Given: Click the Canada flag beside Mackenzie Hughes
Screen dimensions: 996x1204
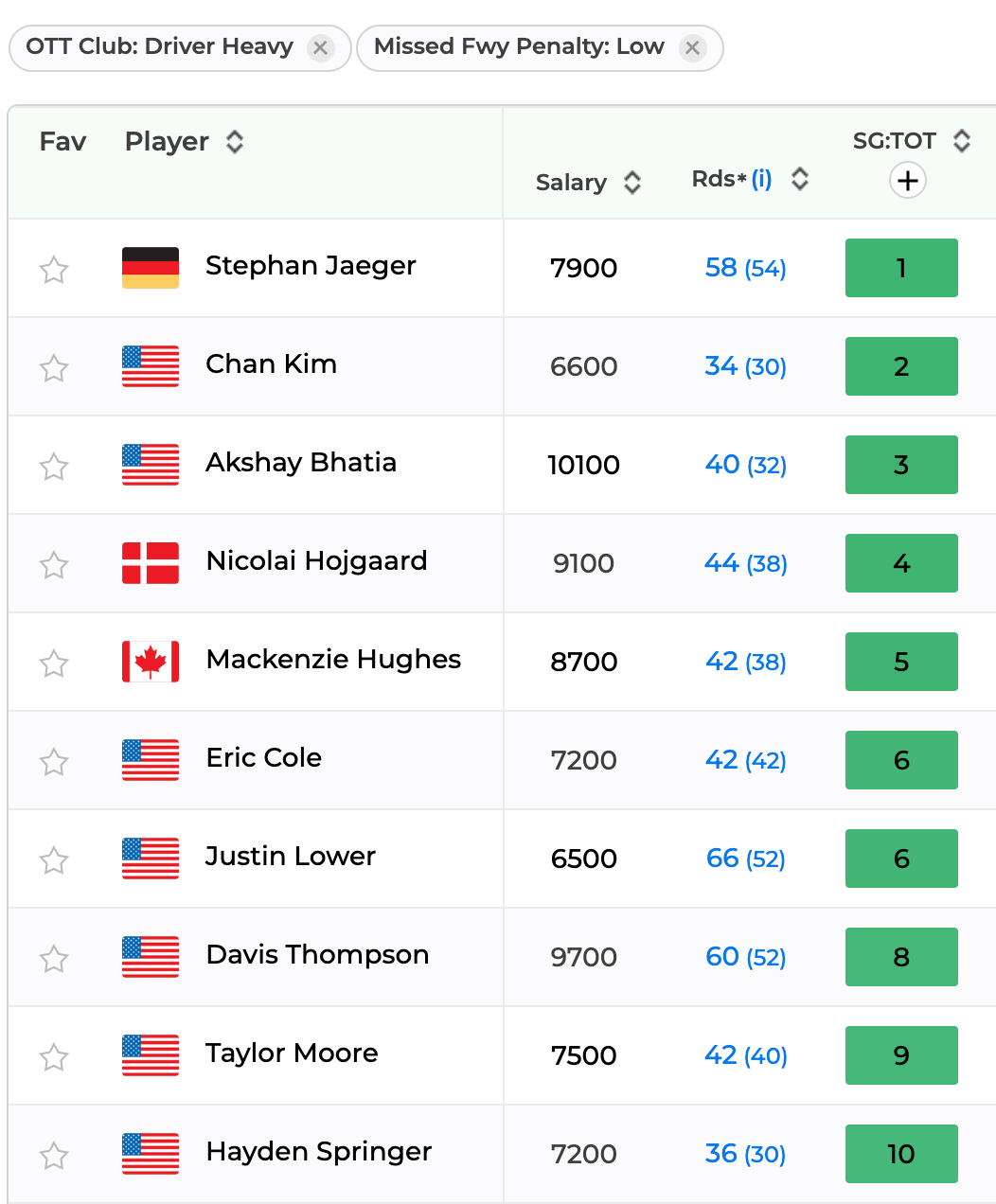Looking at the screenshot, I should pyautogui.click(x=151, y=662).
